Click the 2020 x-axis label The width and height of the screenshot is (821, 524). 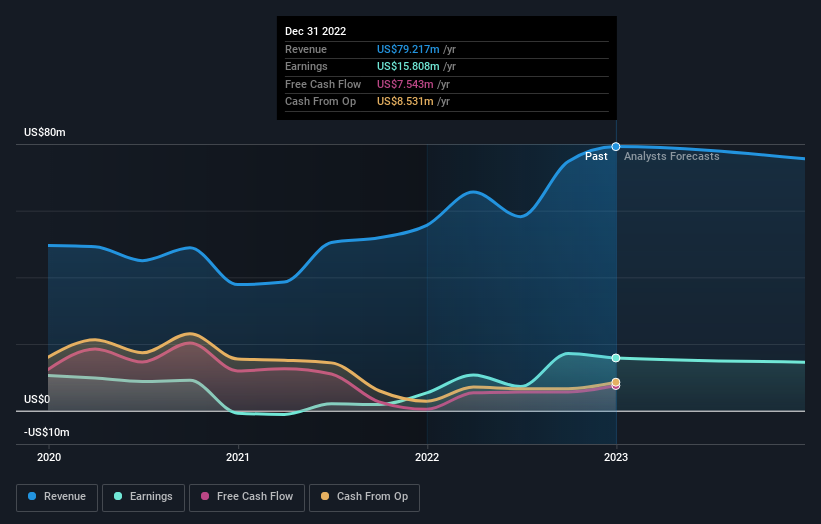tap(49, 457)
